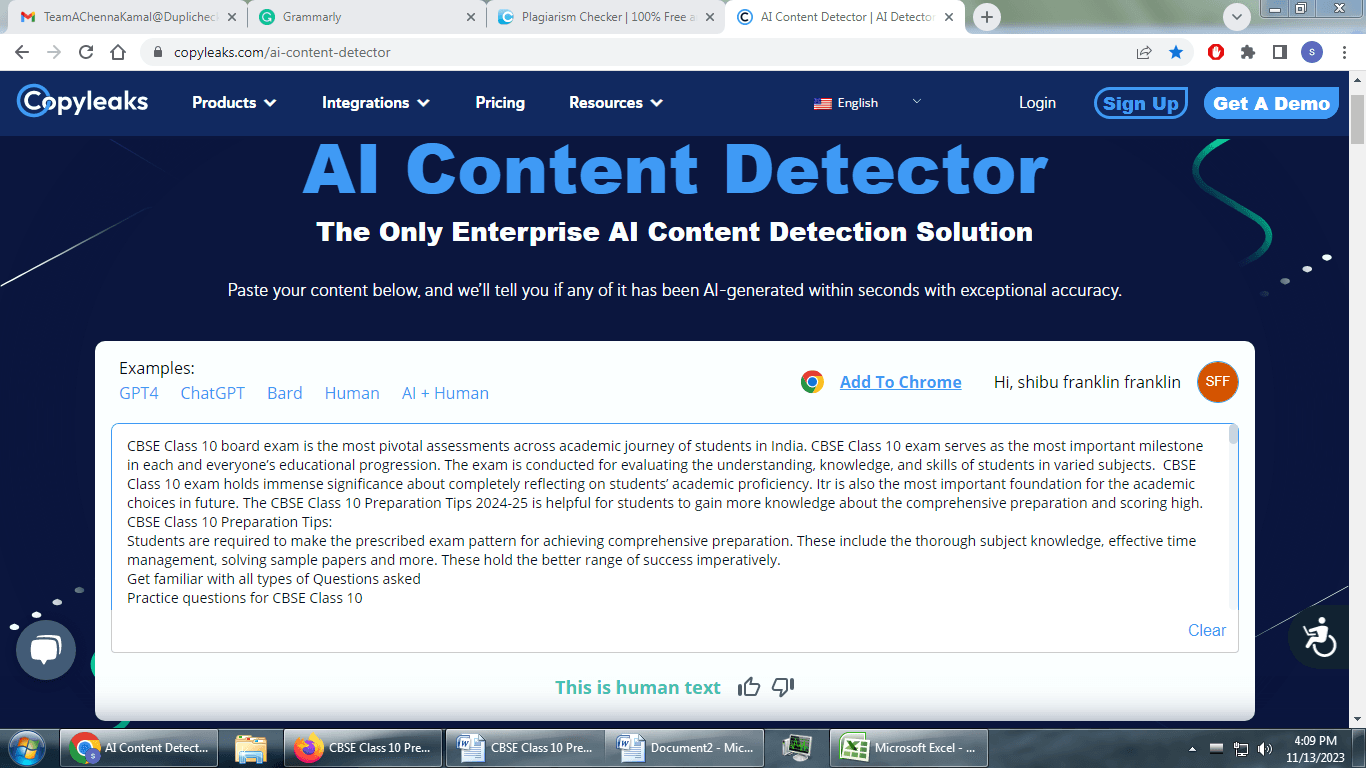Image resolution: width=1366 pixels, height=768 pixels.
Task: Share this page from the address bar
Action: coord(1144,52)
